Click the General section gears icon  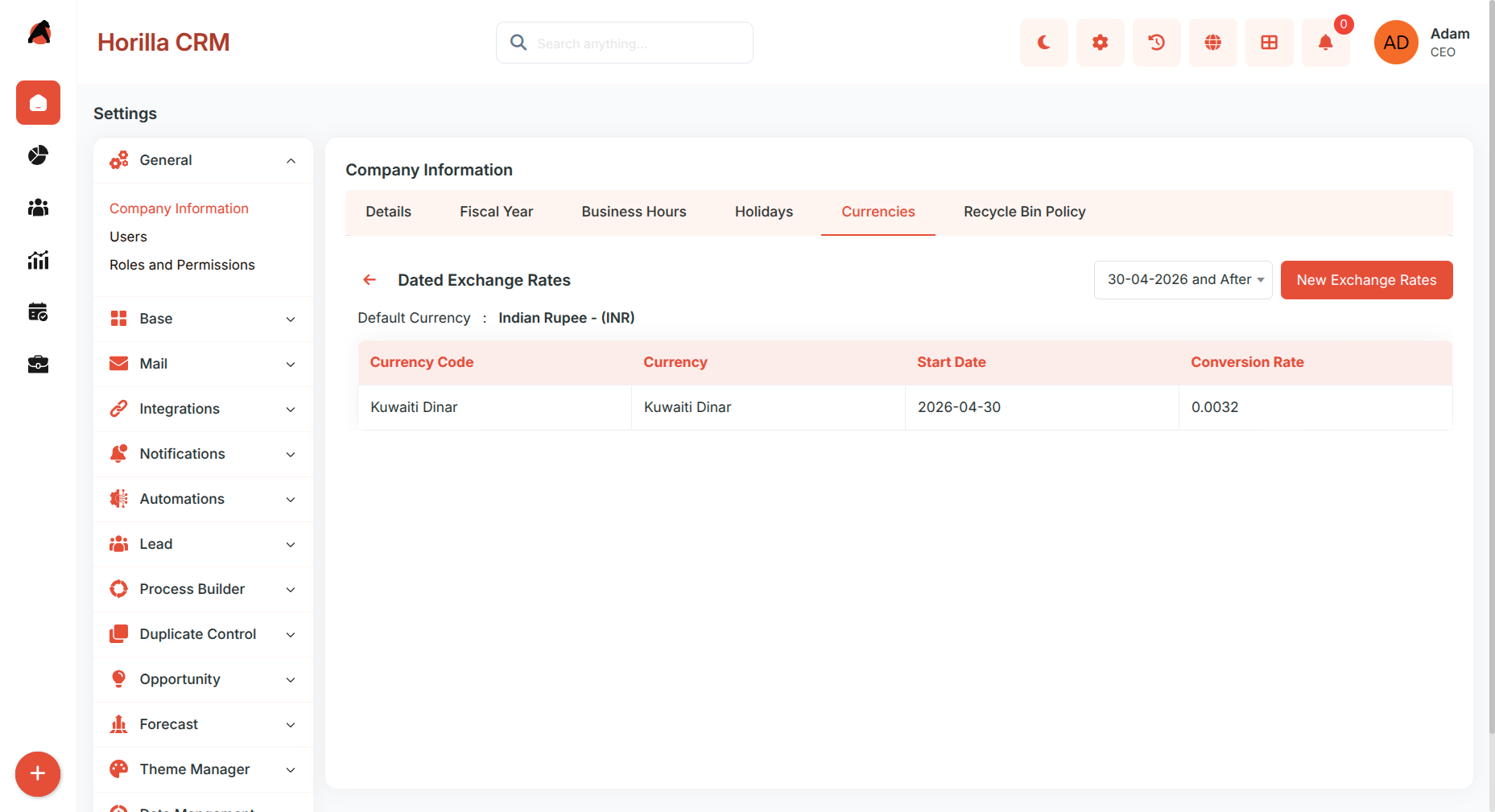(x=119, y=160)
